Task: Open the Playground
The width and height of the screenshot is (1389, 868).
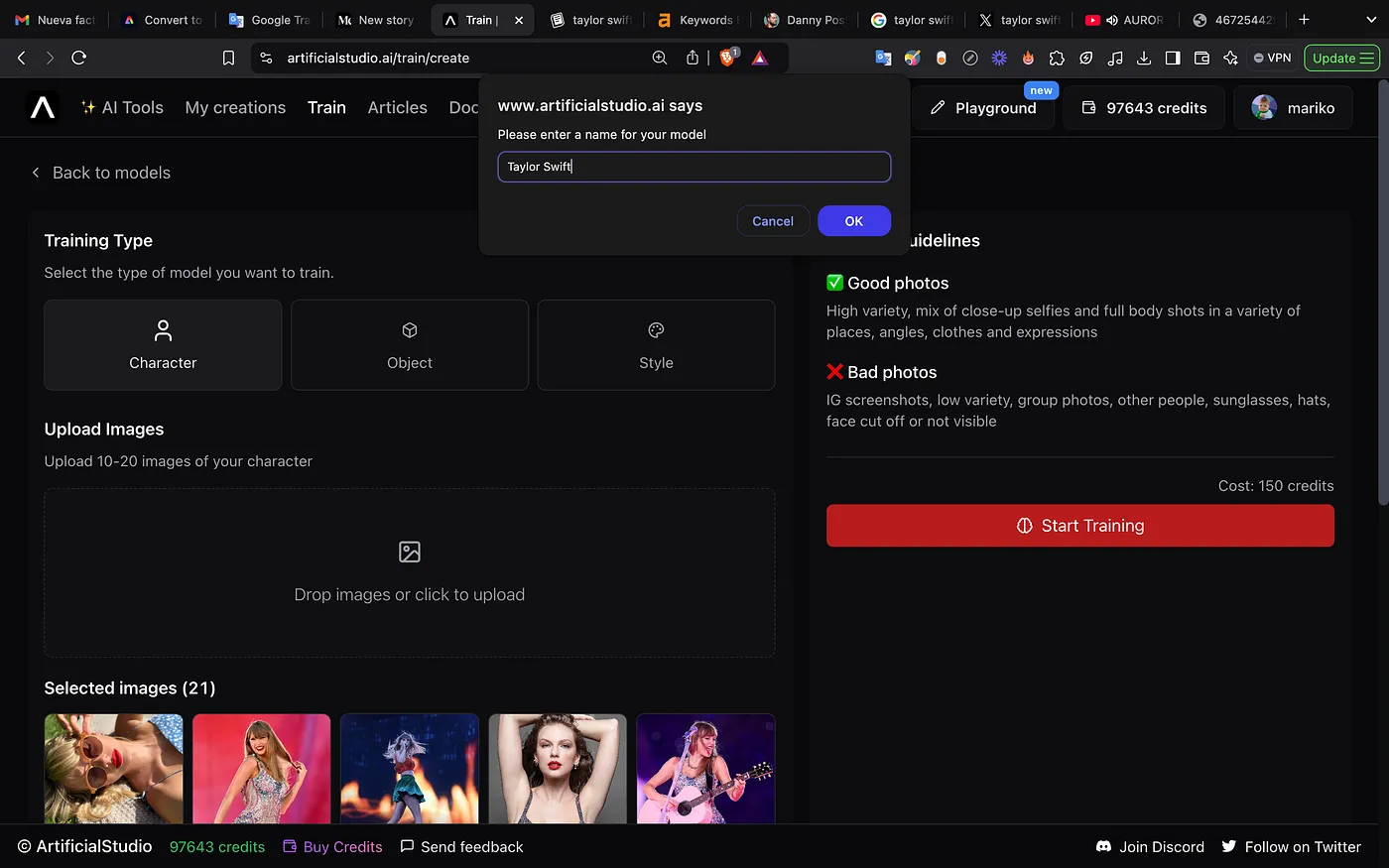Action: [x=983, y=107]
